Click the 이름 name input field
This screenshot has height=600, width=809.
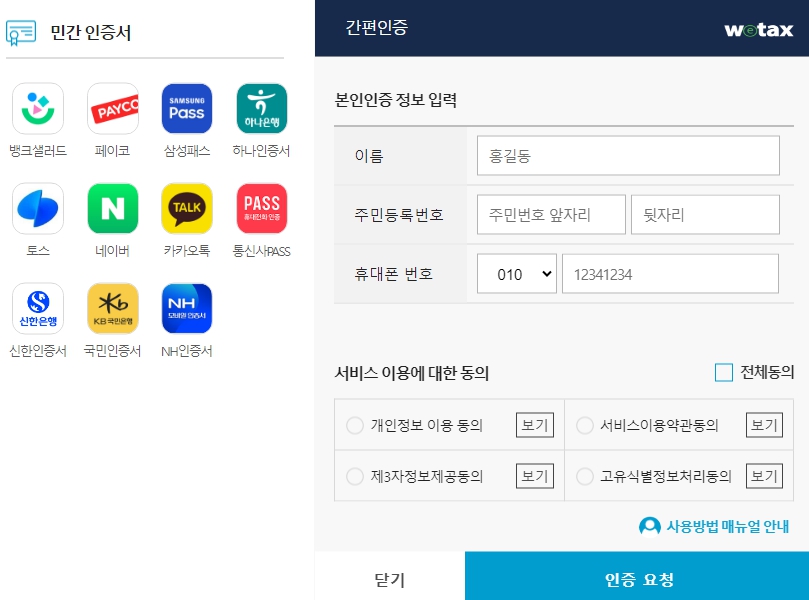coord(627,154)
